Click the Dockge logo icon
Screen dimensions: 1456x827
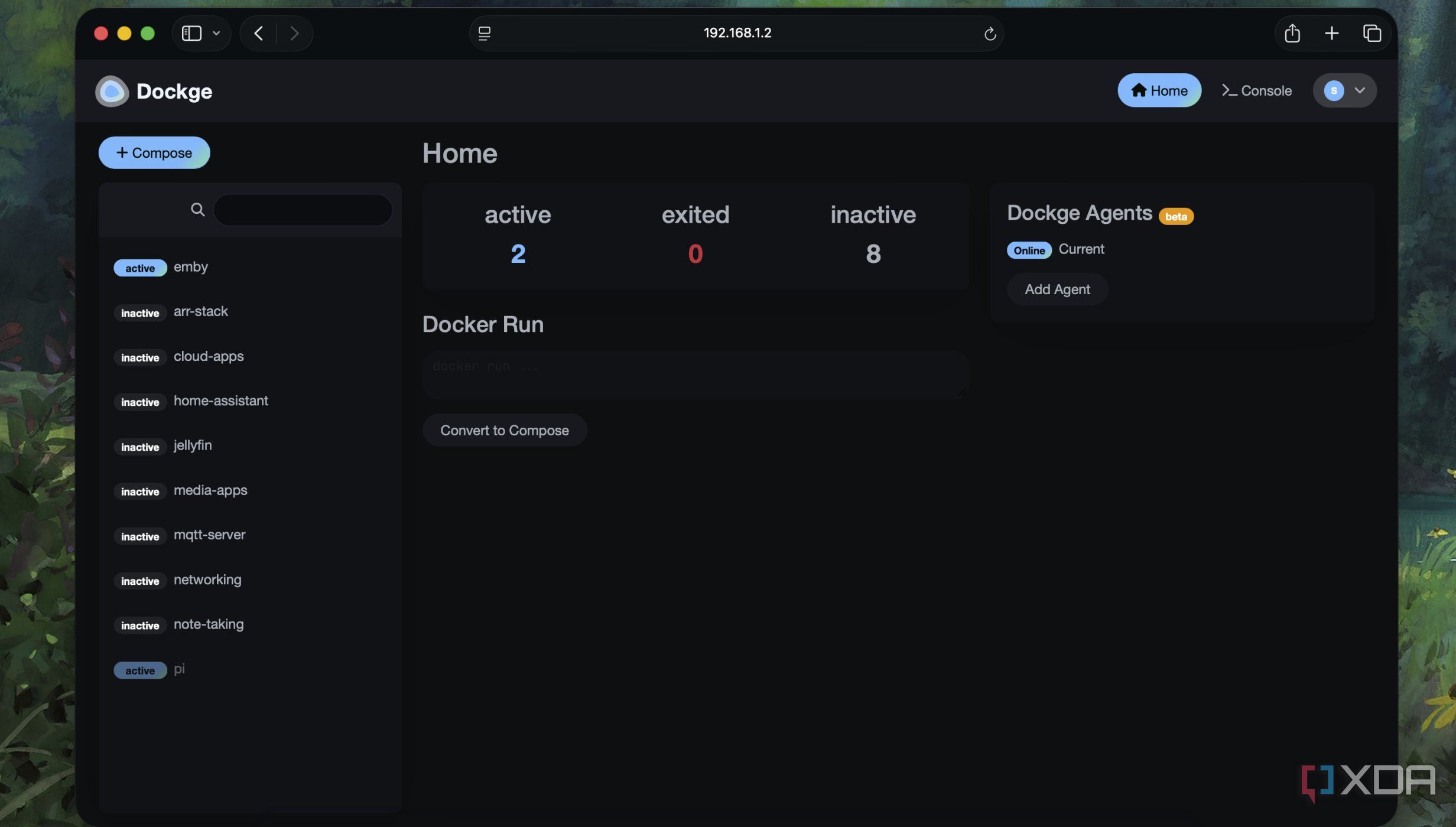point(112,91)
